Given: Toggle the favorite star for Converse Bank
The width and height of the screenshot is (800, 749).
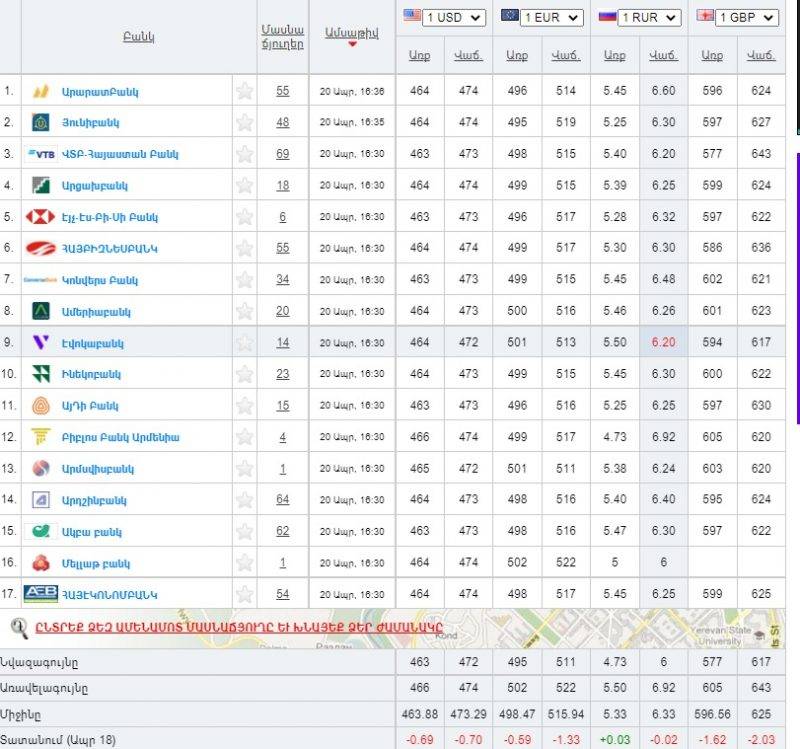Looking at the screenshot, I should [244, 280].
